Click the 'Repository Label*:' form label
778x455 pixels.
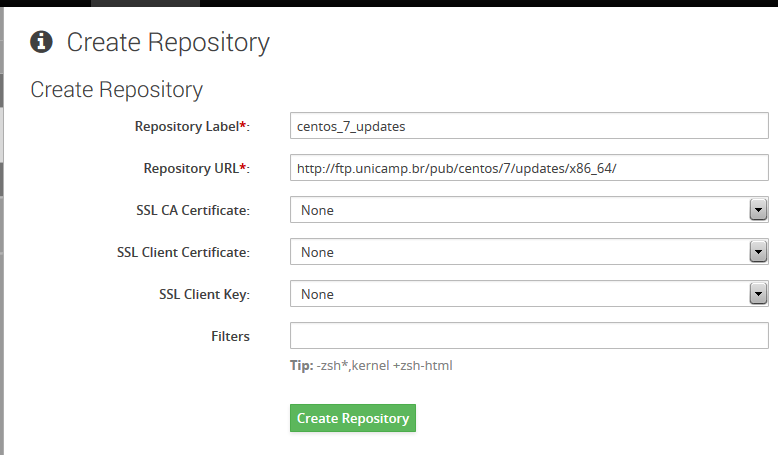[x=192, y=127]
